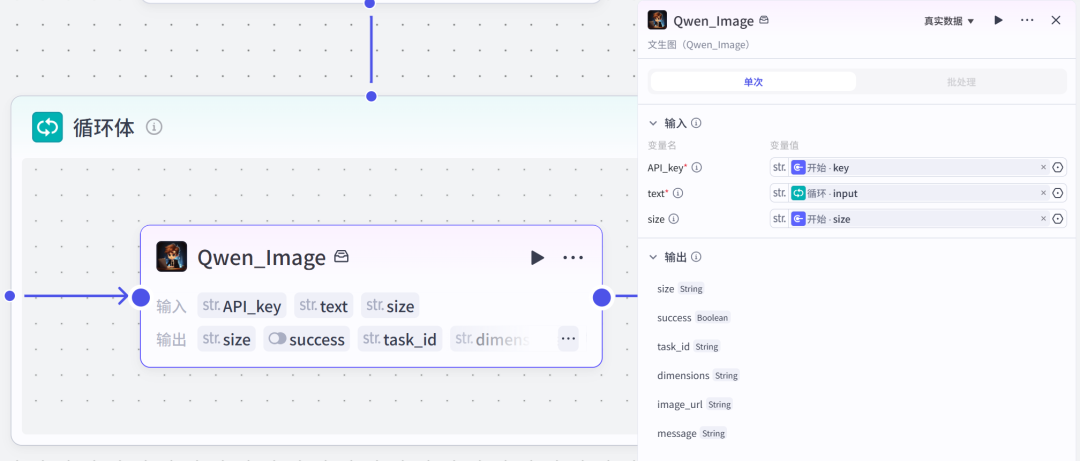Run the Qwen_Image node on the canvas

coord(537,258)
